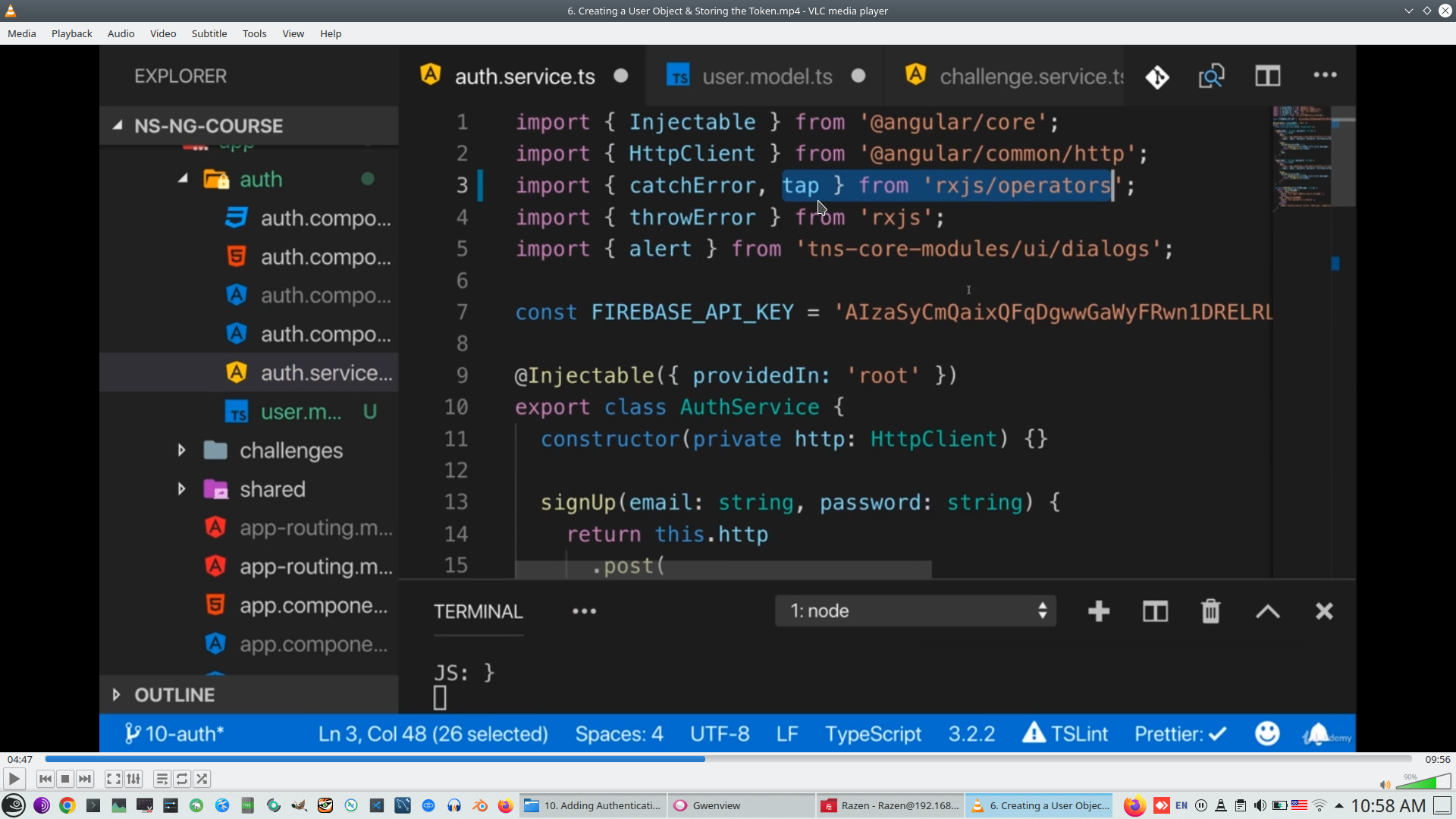The width and height of the screenshot is (1456, 819).
Task: Mute audio via speaker icon
Action: [x=1385, y=785]
